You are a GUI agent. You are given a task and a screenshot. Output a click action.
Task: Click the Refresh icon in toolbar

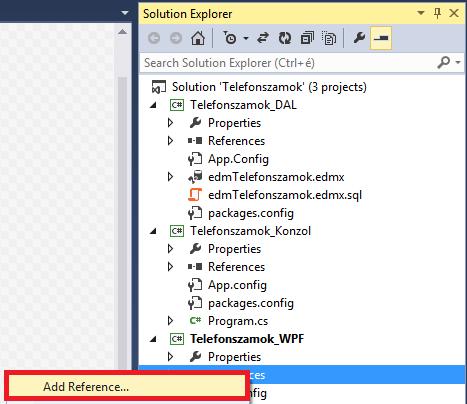(x=285, y=38)
